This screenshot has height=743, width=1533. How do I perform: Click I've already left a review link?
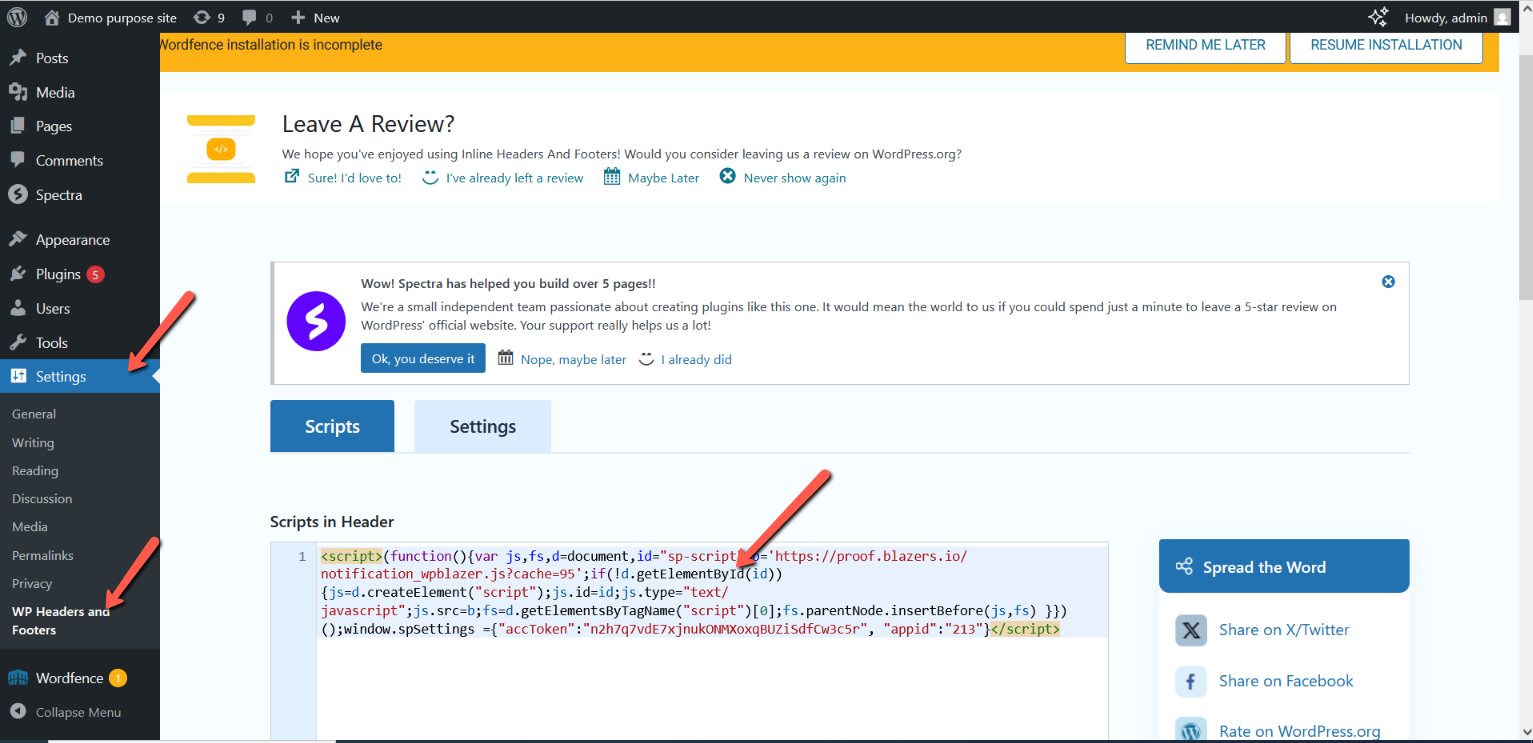[515, 178]
